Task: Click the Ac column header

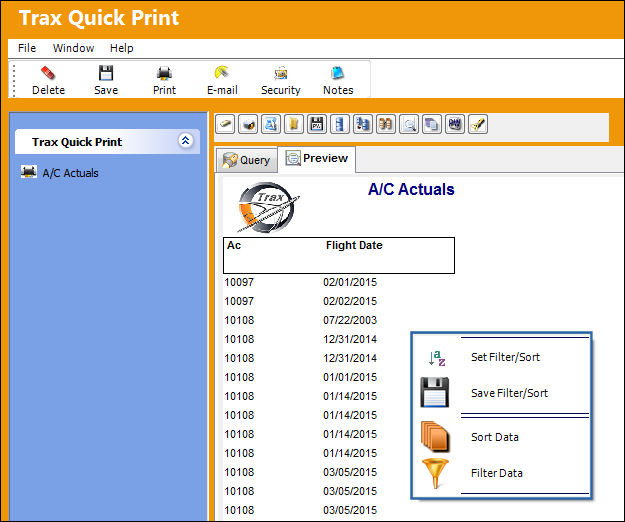Action: (x=234, y=245)
